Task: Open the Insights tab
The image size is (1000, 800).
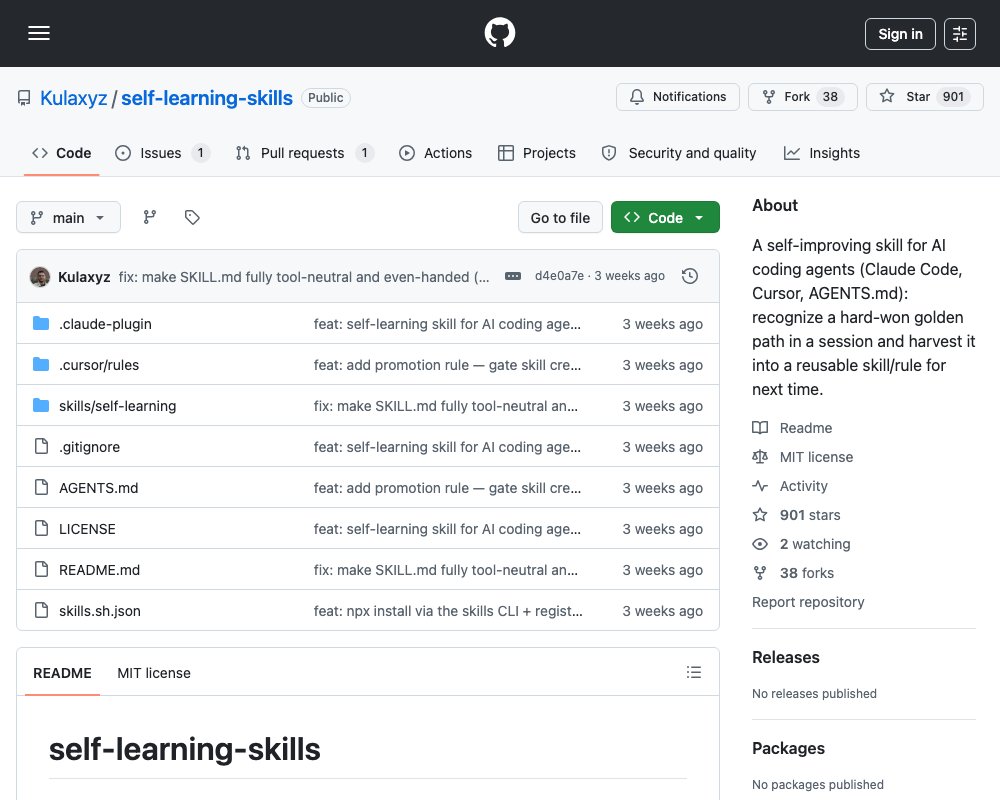Action: (x=821, y=153)
